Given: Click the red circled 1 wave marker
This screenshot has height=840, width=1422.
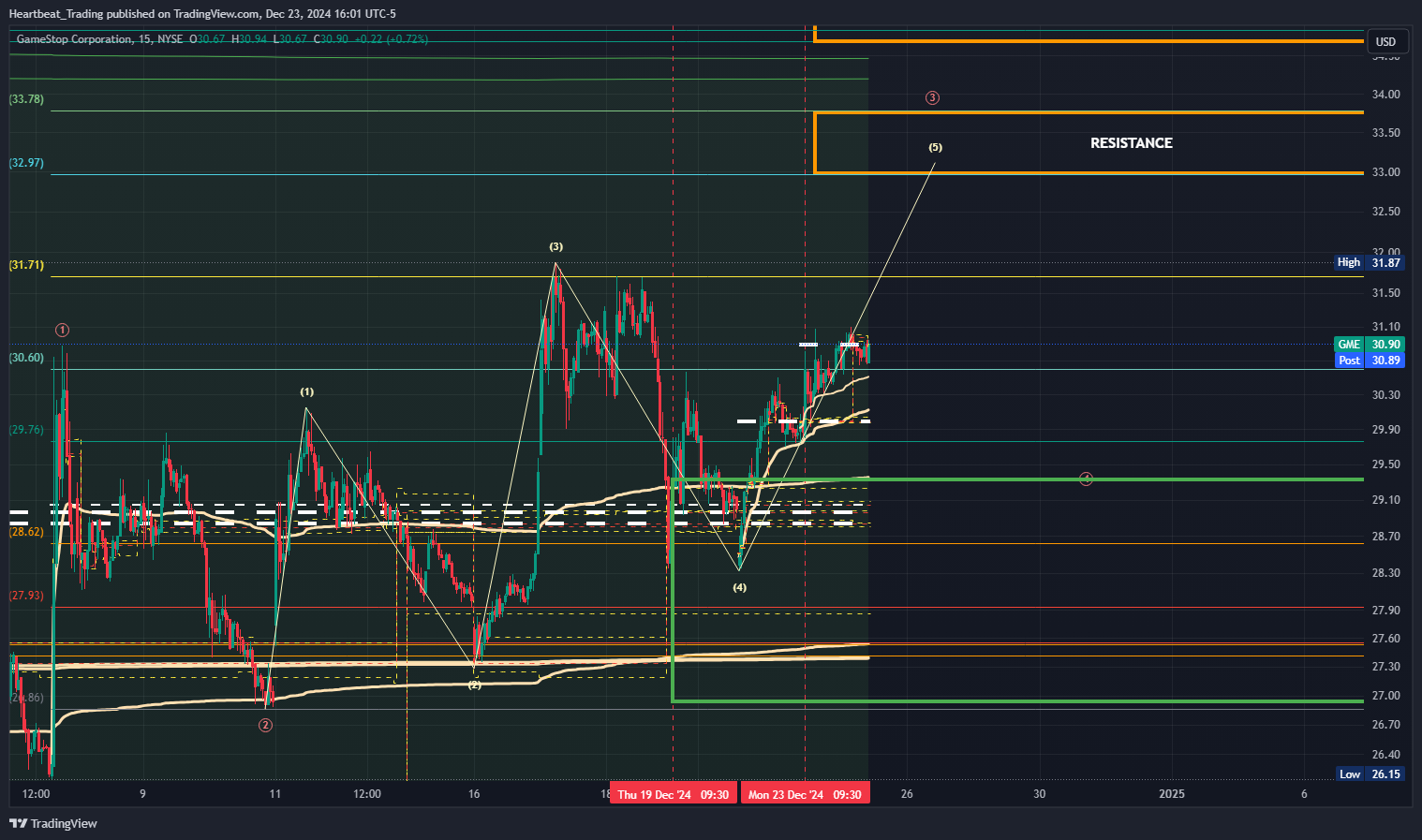Looking at the screenshot, I should pos(62,330).
